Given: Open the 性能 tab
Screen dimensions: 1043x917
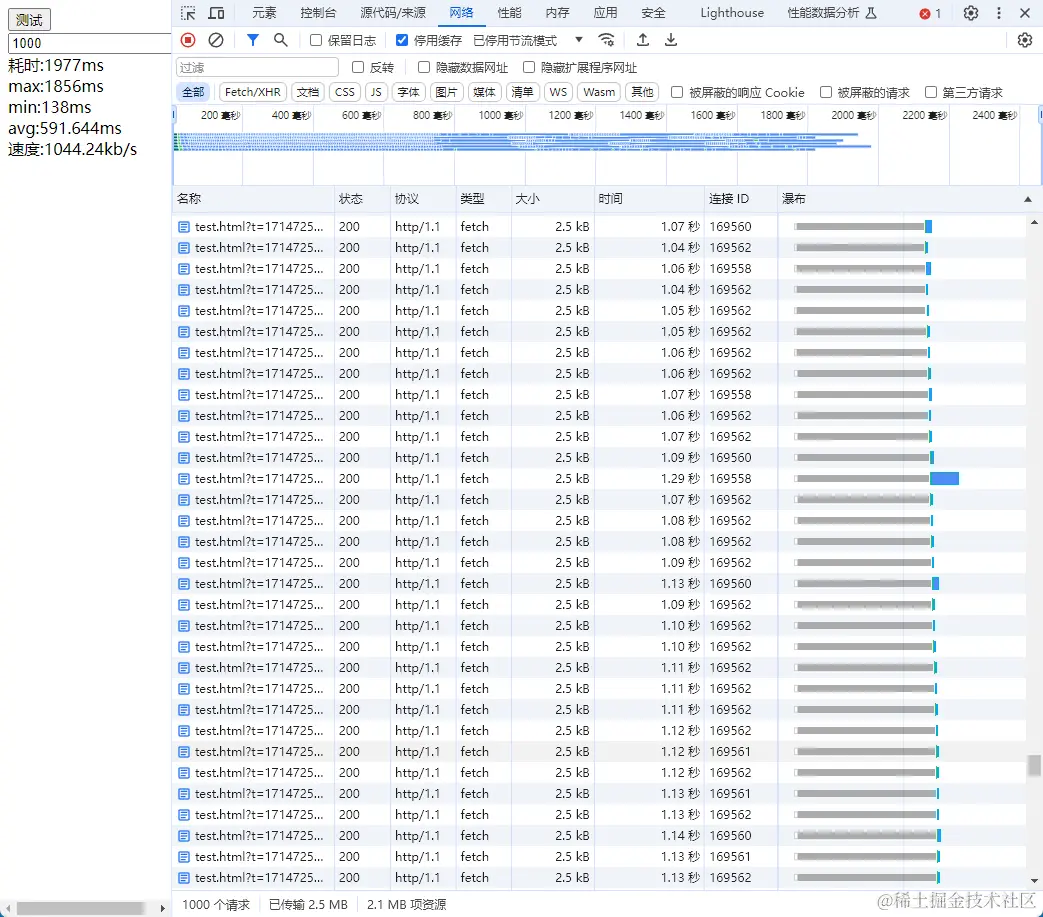Looking at the screenshot, I should tap(510, 13).
